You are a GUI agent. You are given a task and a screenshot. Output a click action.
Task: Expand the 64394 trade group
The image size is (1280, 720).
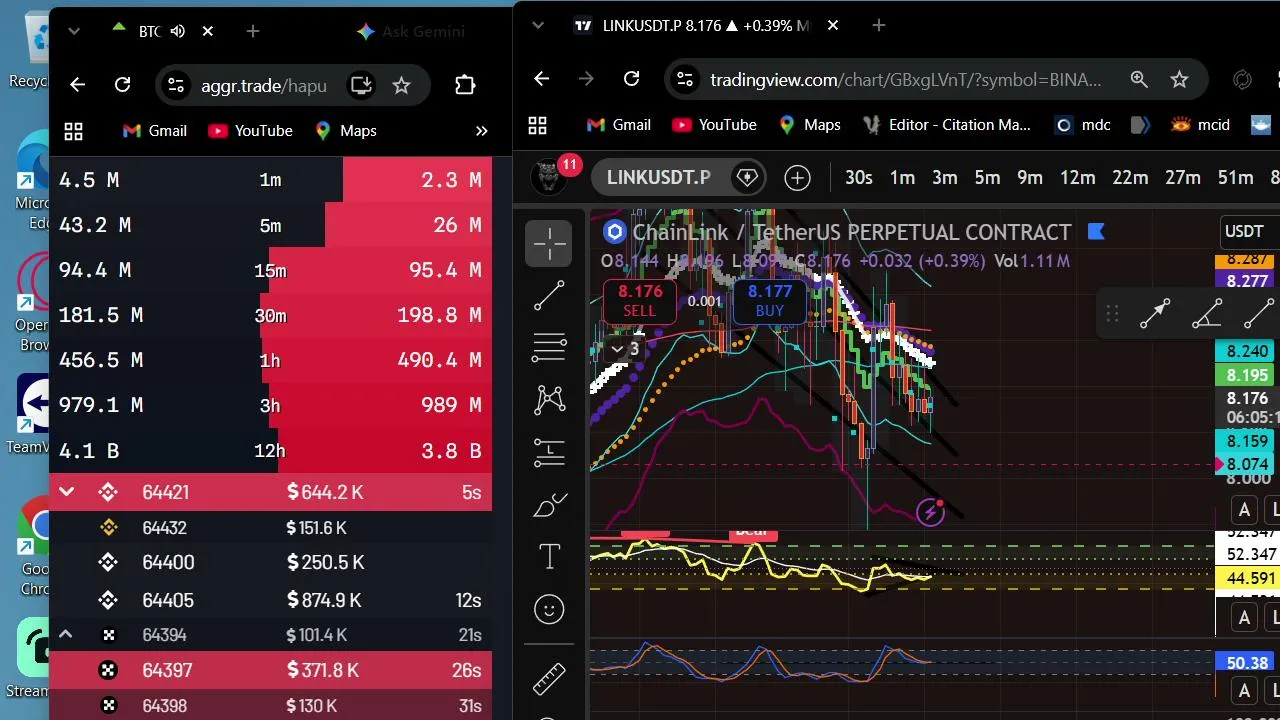(65, 635)
